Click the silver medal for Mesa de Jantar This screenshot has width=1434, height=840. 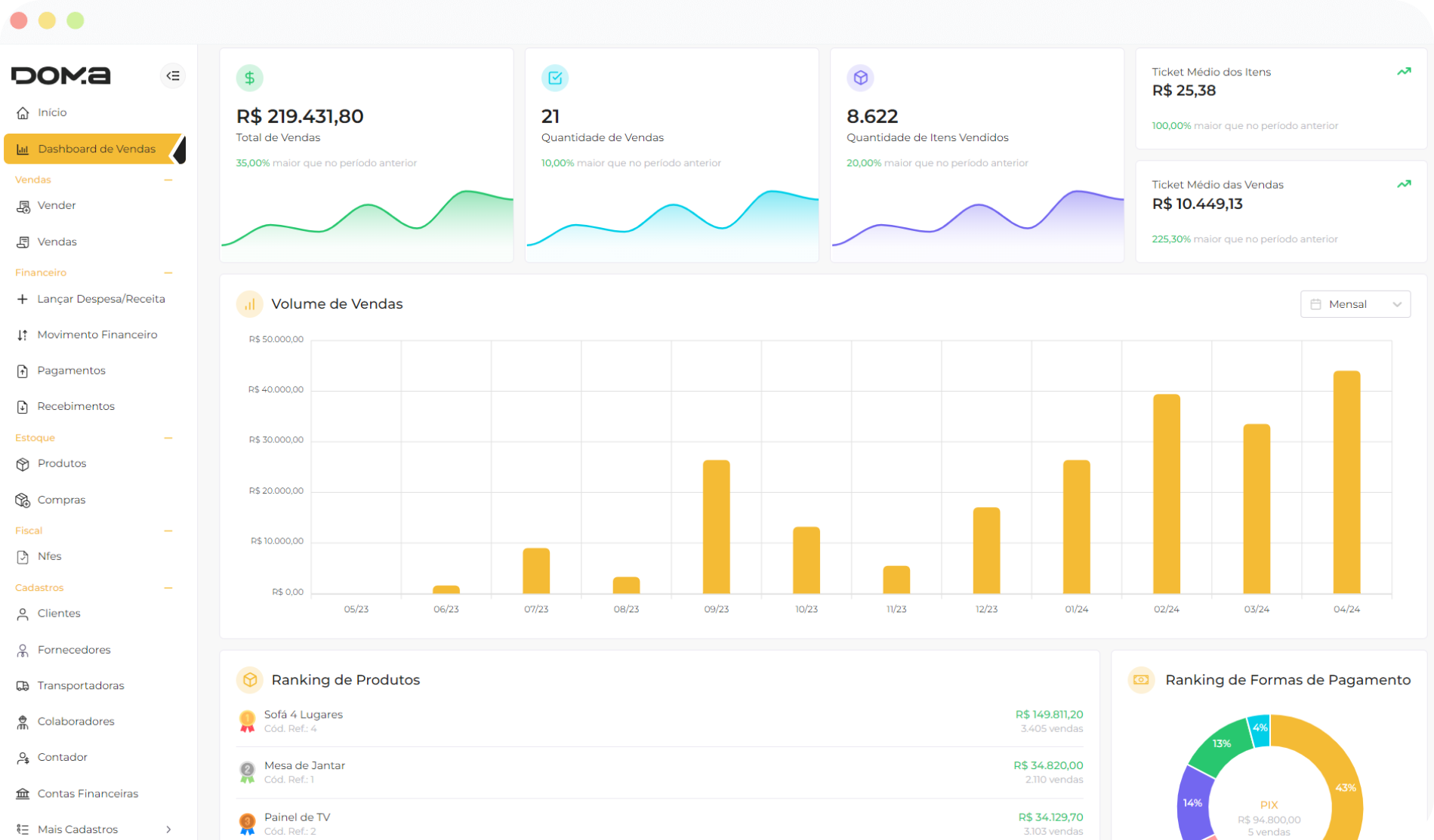pyautogui.click(x=247, y=772)
